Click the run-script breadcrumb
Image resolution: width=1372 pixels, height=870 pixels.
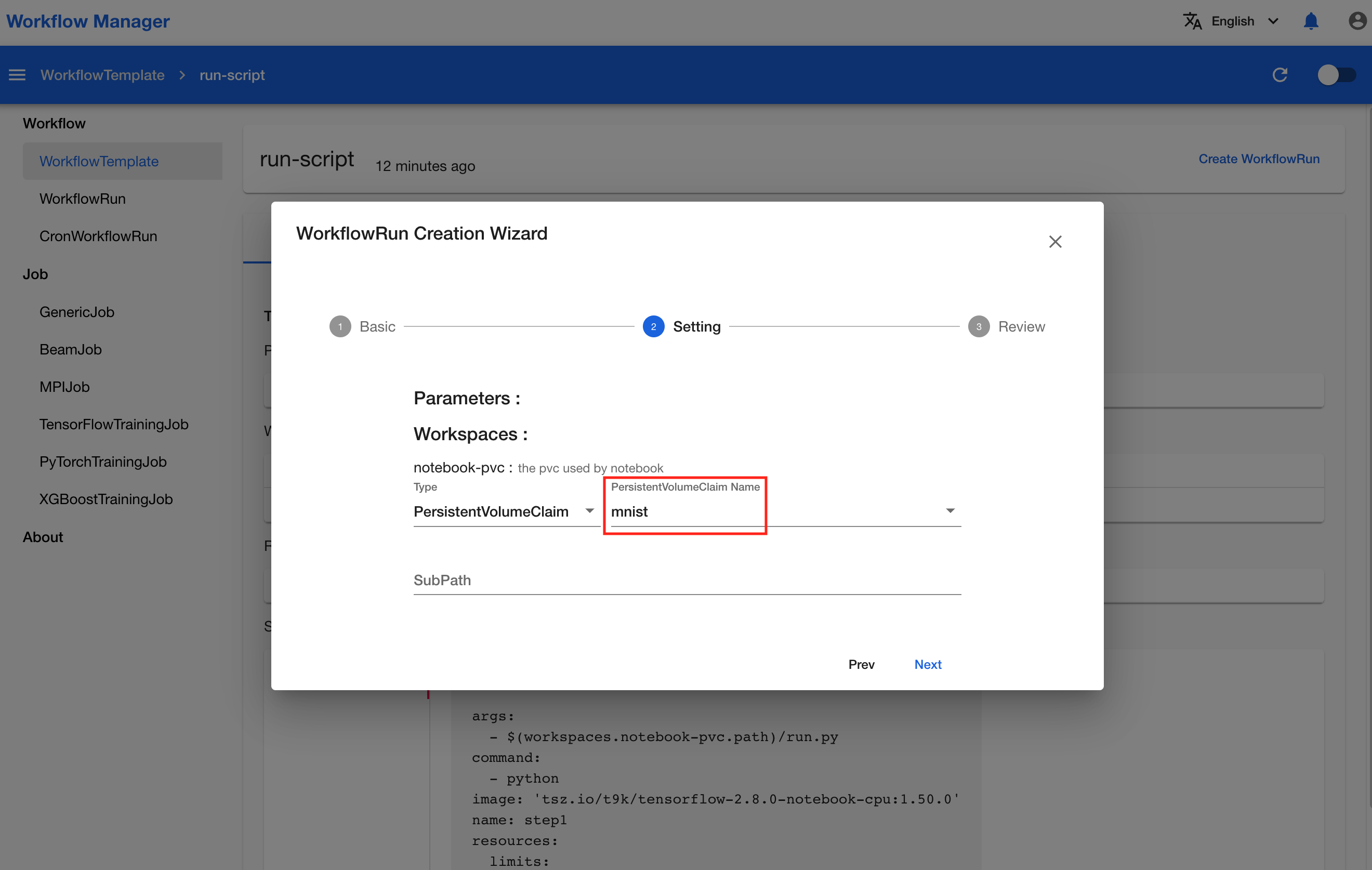[x=232, y=75]
